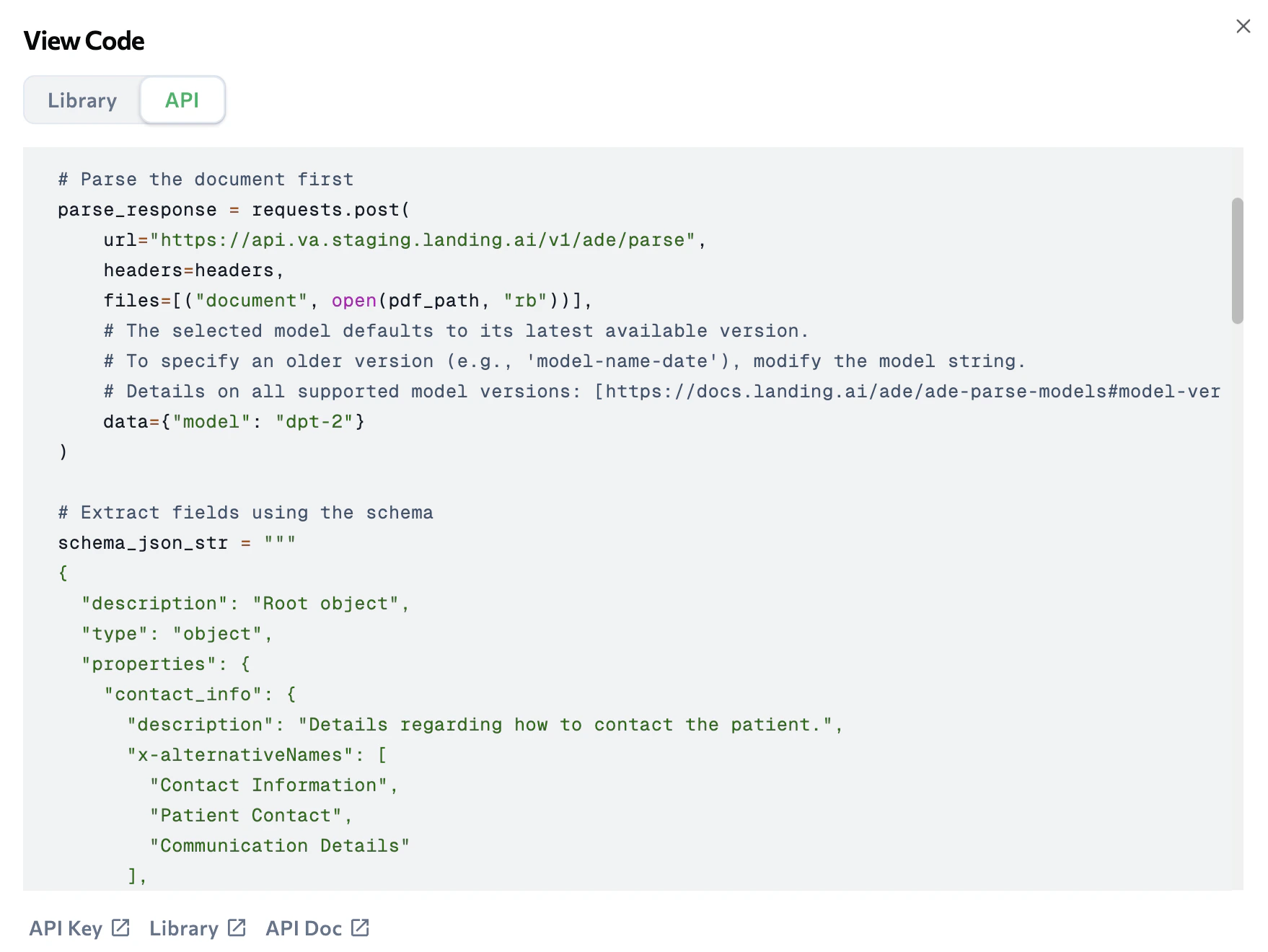The height and width of the screenshot is (952, 1268).
Task: Click the external-link icon beside API Key
Action: [120, 927]
